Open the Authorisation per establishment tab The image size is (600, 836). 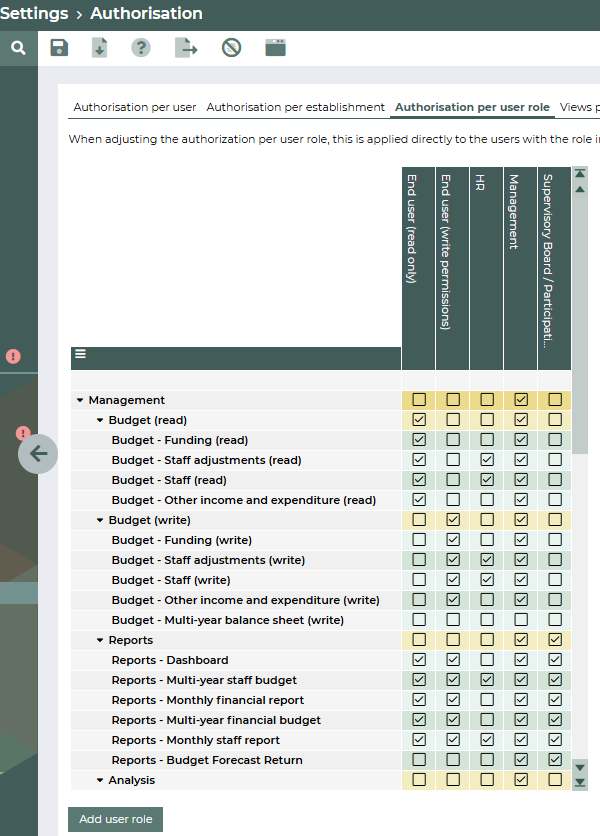[295, 107]
